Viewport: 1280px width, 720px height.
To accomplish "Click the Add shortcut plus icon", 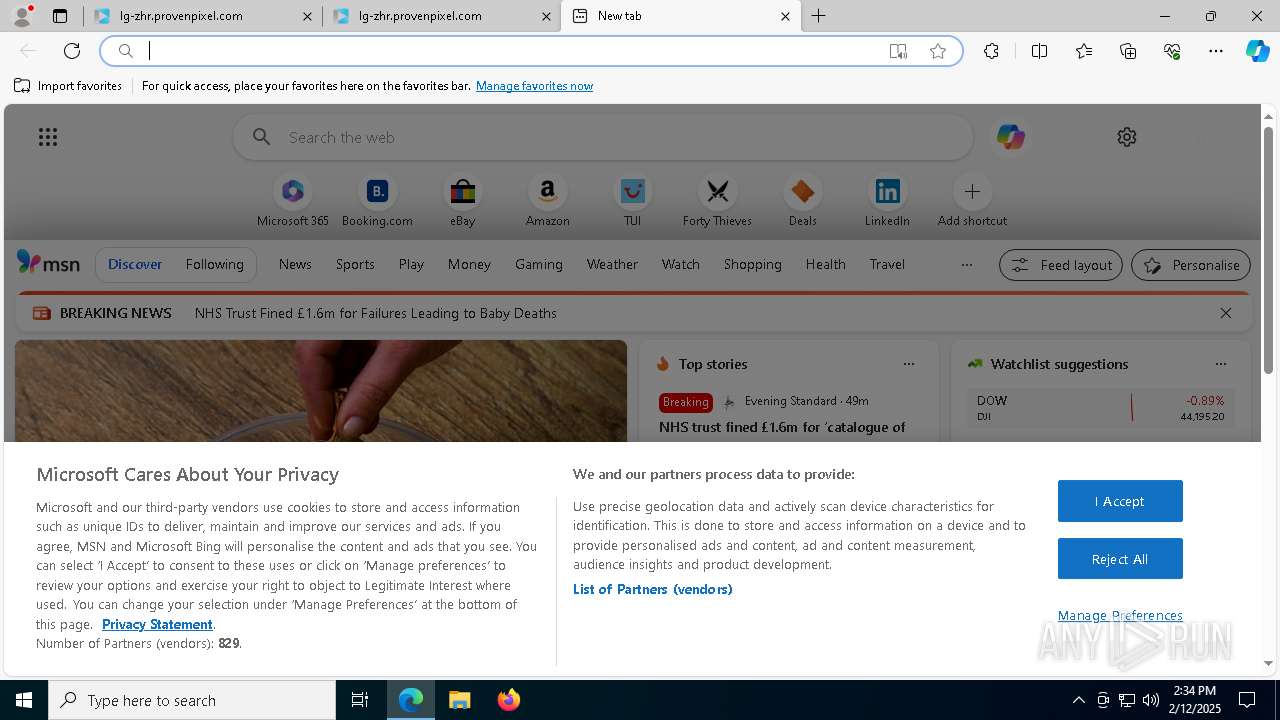I will pos(972,191).
